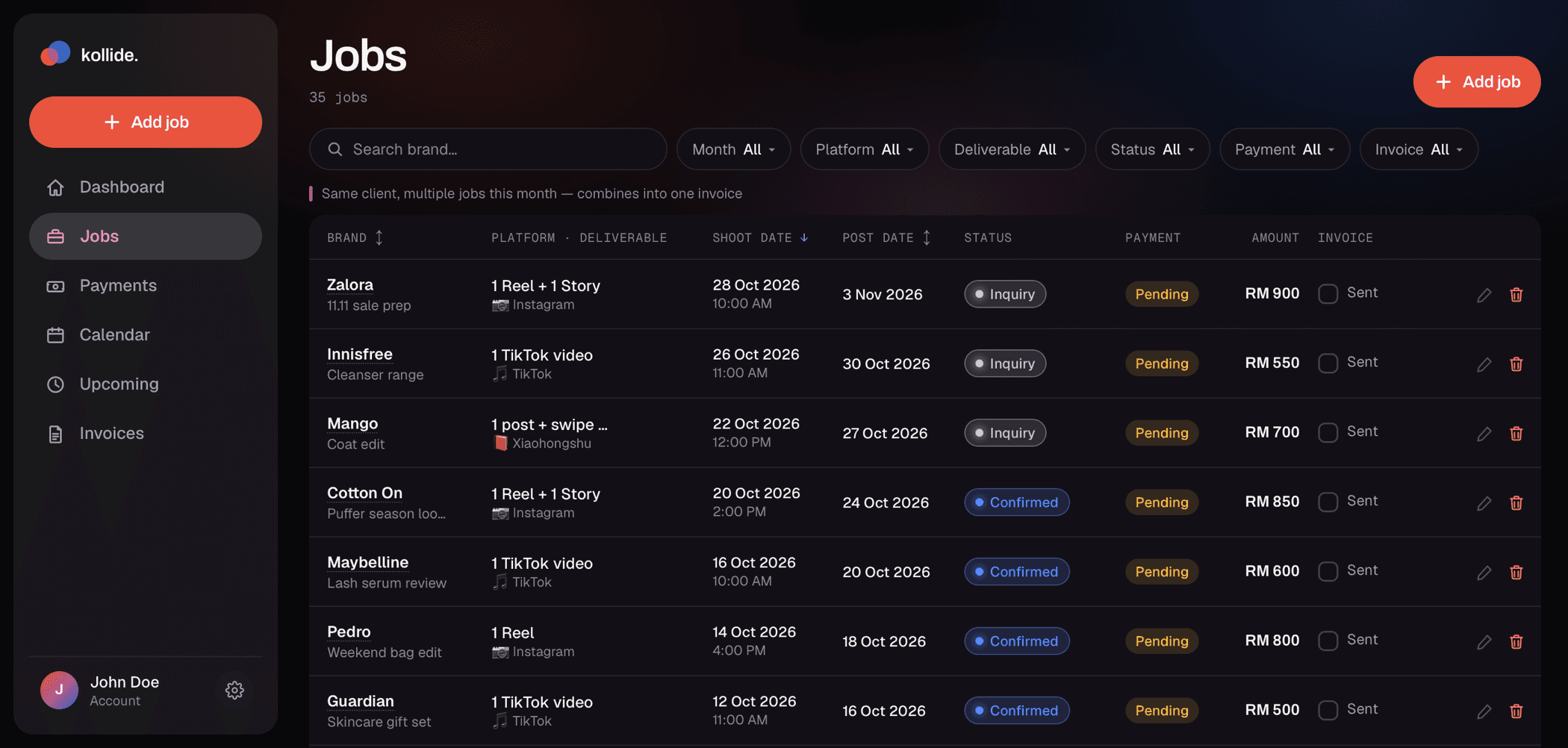Check Sent box for Cotton On

pos(1328,502)
